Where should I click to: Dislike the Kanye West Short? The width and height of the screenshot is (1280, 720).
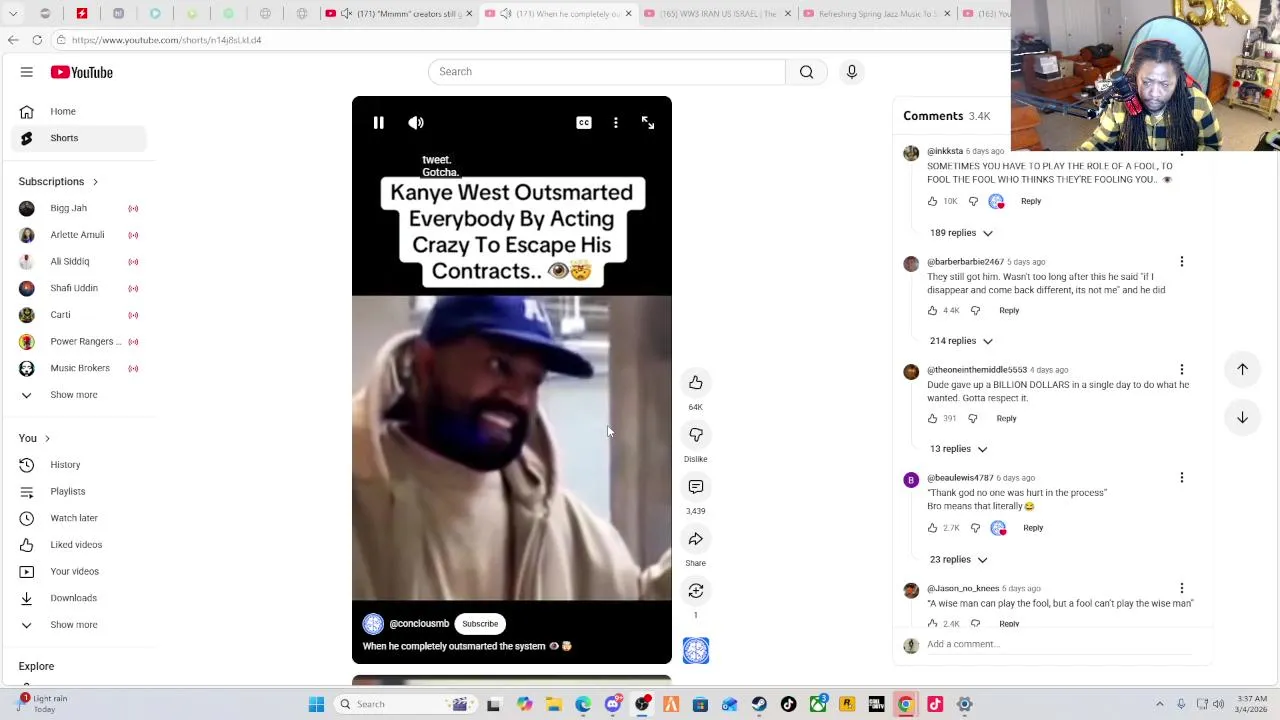696,435
